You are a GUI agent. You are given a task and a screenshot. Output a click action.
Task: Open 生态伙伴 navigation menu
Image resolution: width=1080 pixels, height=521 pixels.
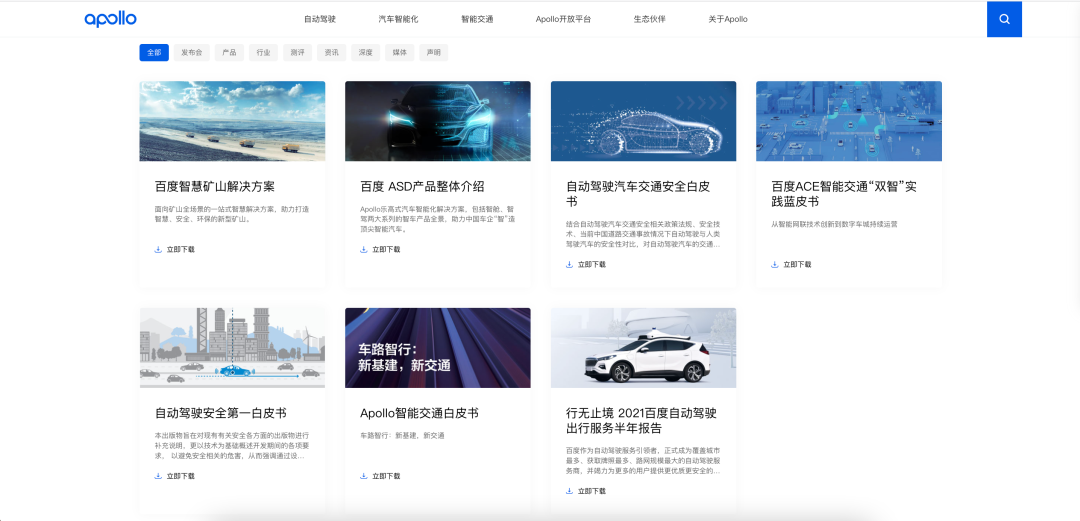coord(650,19)
